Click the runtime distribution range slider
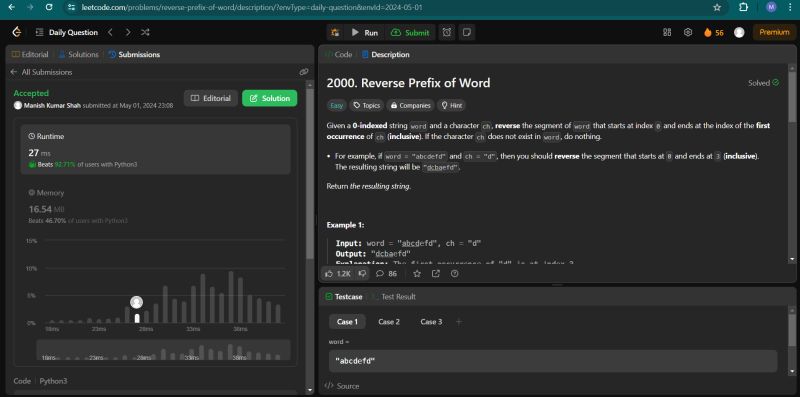This screenshot has height=397, width=800. (163, 350)
